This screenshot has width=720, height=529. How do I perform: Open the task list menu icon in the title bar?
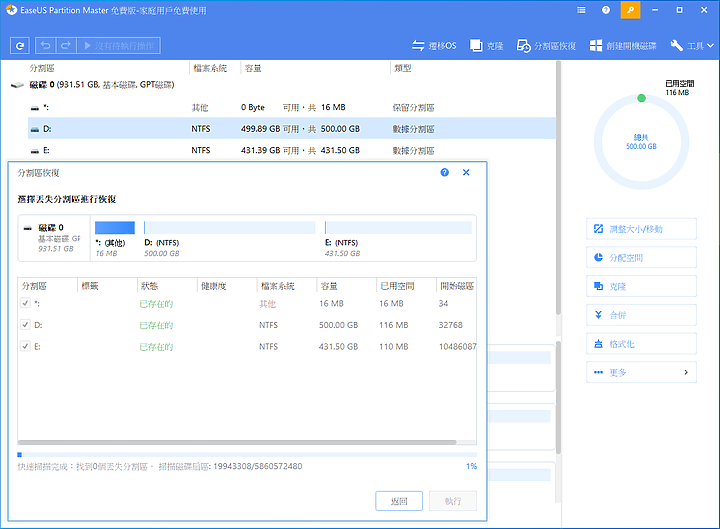[x=581, y=10]
